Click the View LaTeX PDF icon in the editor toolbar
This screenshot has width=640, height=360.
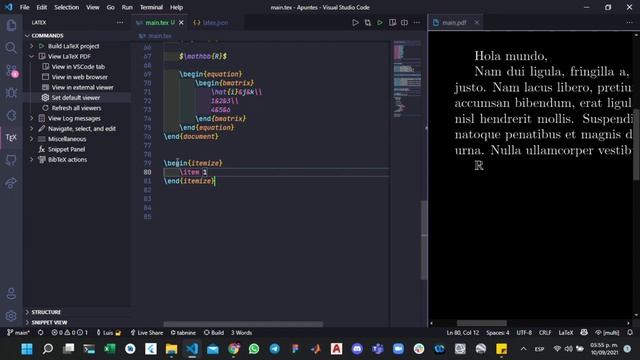(x=392, y=22)
